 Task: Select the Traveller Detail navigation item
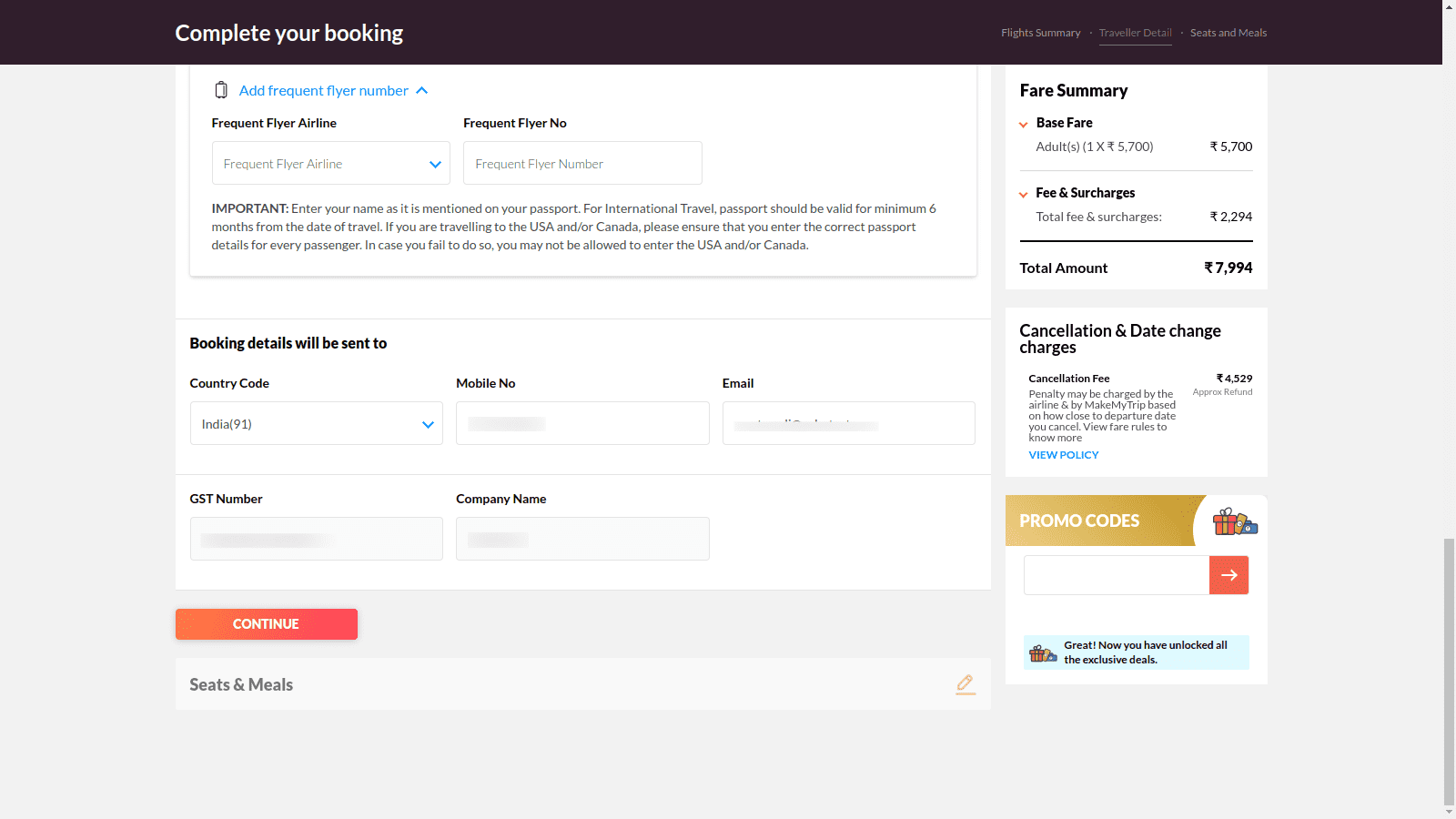click(1135, 33)
